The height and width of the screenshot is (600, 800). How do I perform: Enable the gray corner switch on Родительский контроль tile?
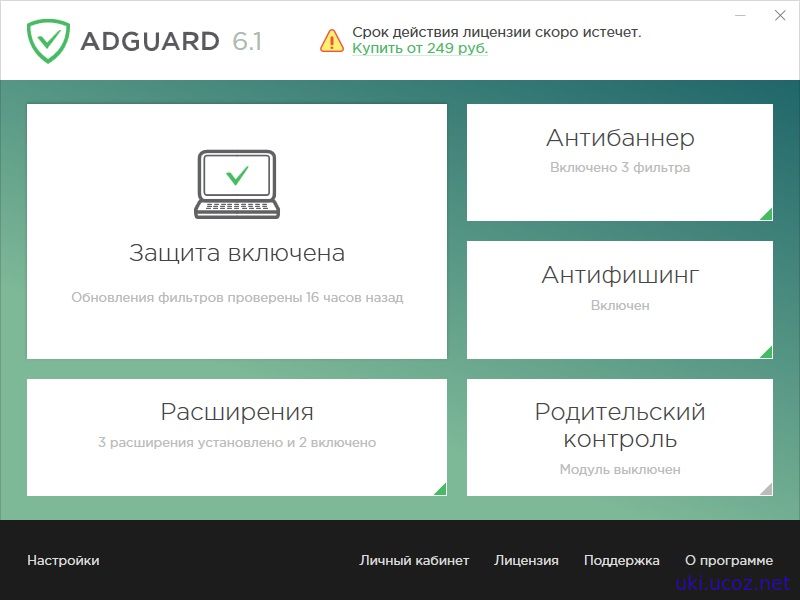(766, 489)
